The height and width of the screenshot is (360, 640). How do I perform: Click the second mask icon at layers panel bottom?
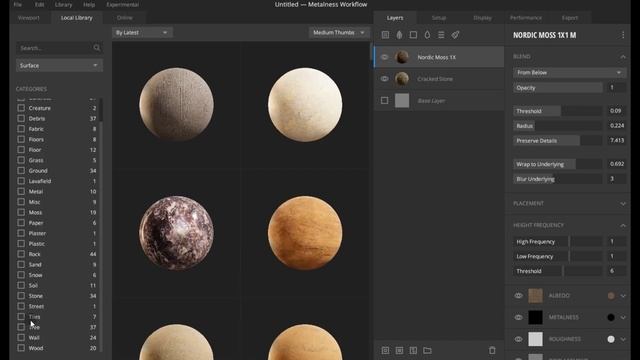[399, 350]
